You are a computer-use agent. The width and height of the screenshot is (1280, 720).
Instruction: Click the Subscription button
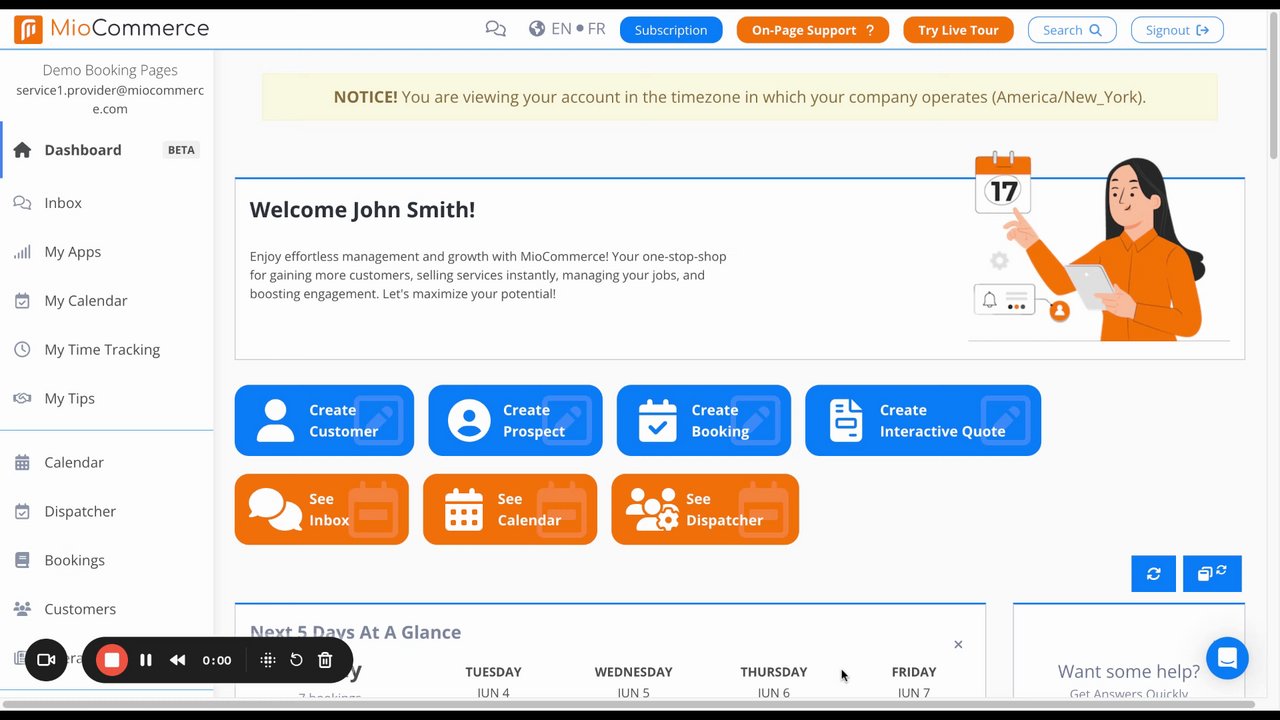(x=671, y=30)
